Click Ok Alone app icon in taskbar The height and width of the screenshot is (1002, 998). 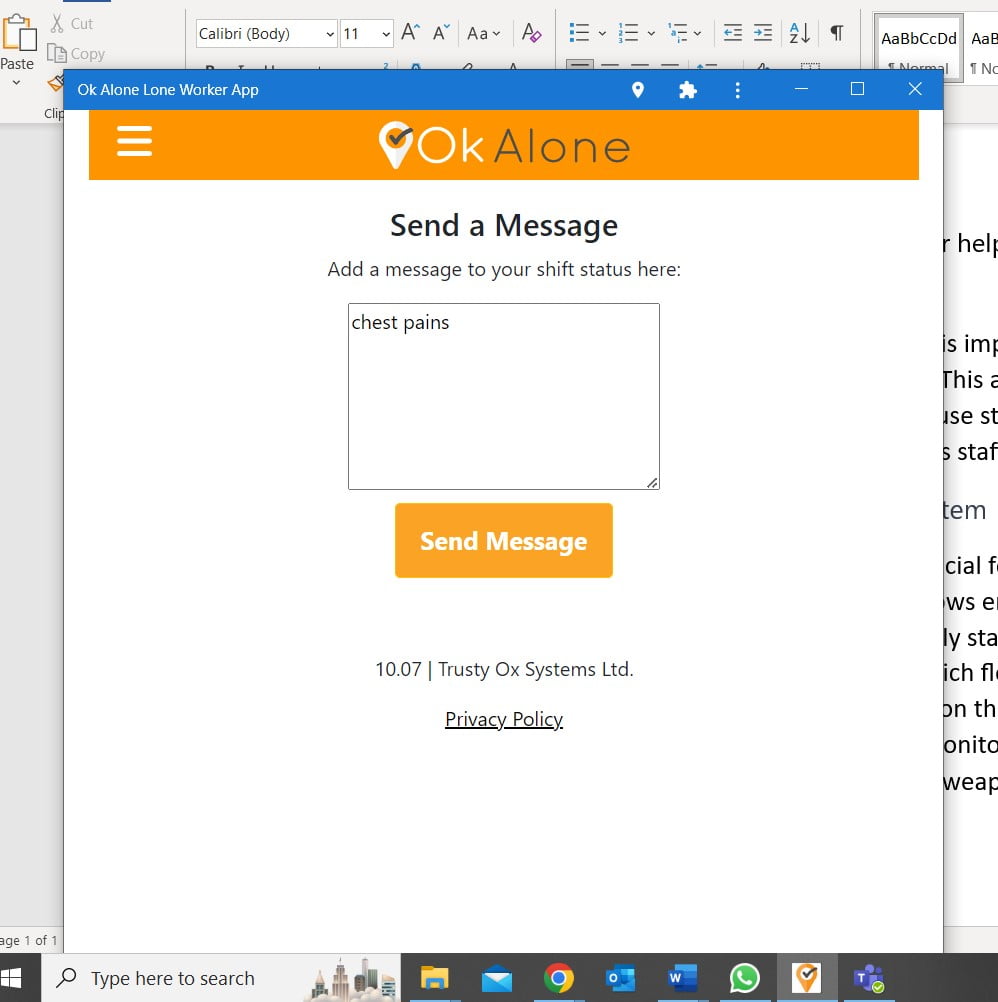pyautogui.click(x=807, y=978)
